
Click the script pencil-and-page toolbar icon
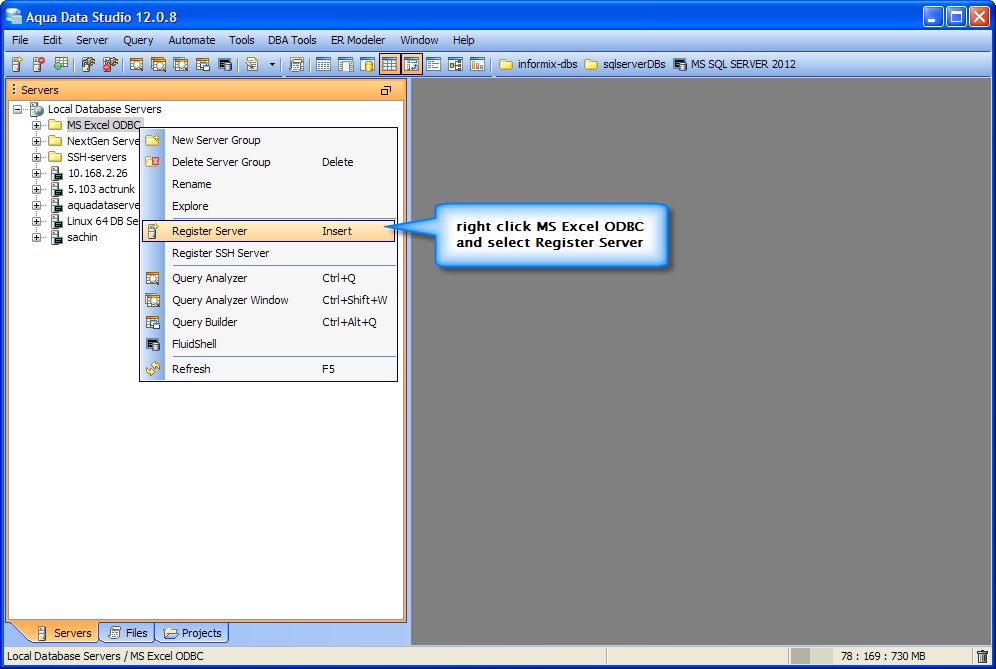pos(252,64)
